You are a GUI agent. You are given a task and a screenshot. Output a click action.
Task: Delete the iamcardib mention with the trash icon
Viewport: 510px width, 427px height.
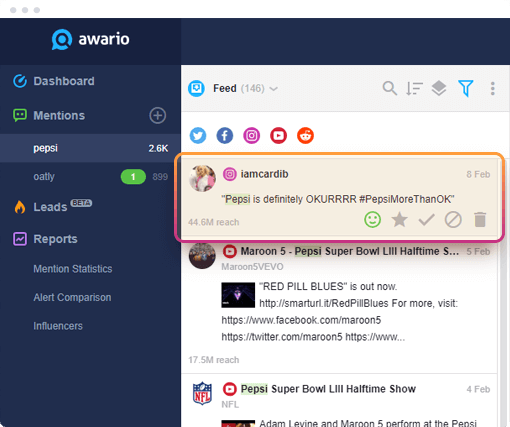[x=480, y=220]
